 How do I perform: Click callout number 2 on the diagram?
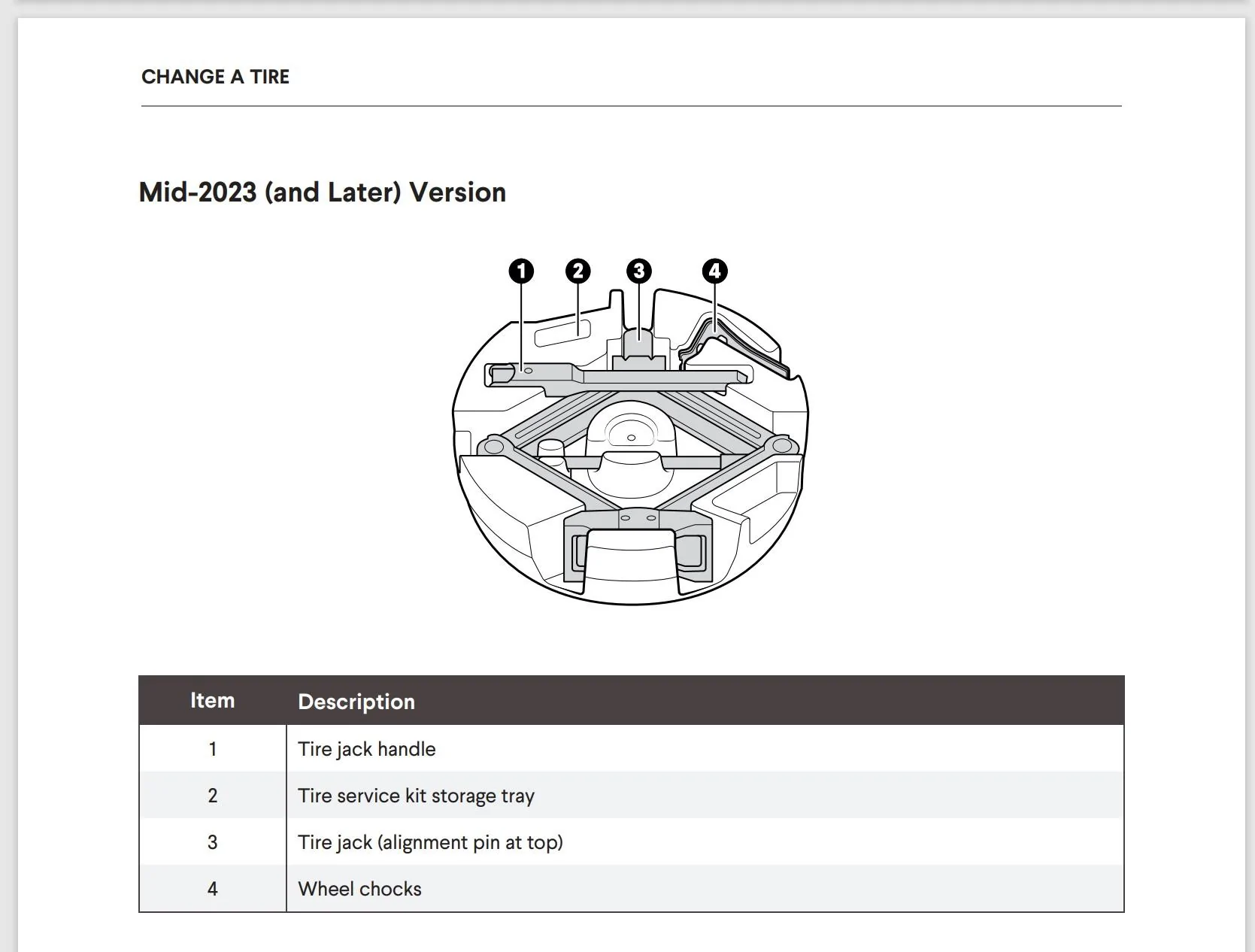(x=577, y=271)
